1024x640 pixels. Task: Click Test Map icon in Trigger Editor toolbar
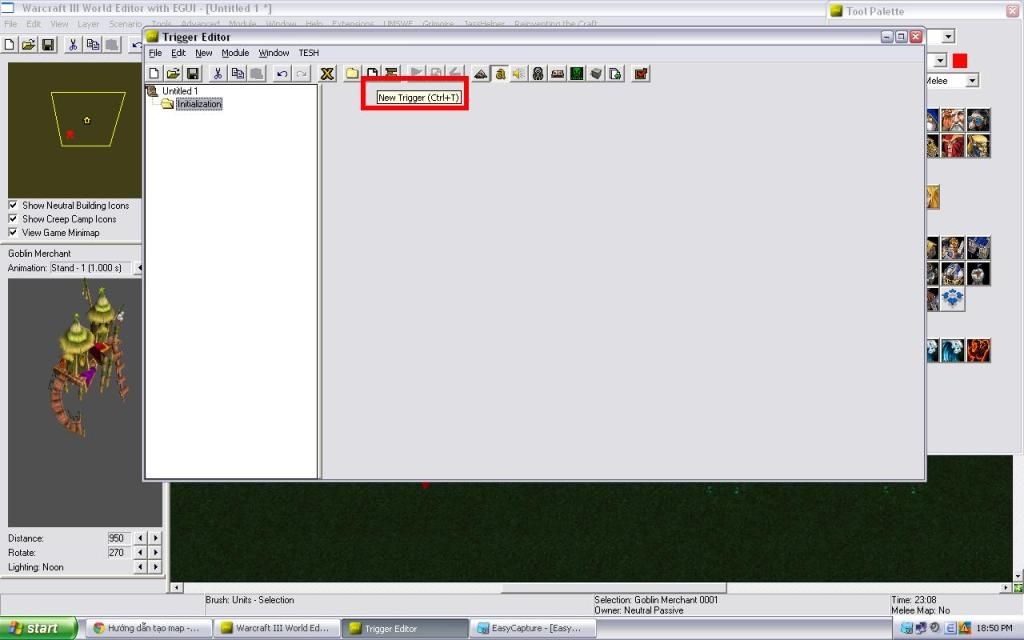(641, 74)
